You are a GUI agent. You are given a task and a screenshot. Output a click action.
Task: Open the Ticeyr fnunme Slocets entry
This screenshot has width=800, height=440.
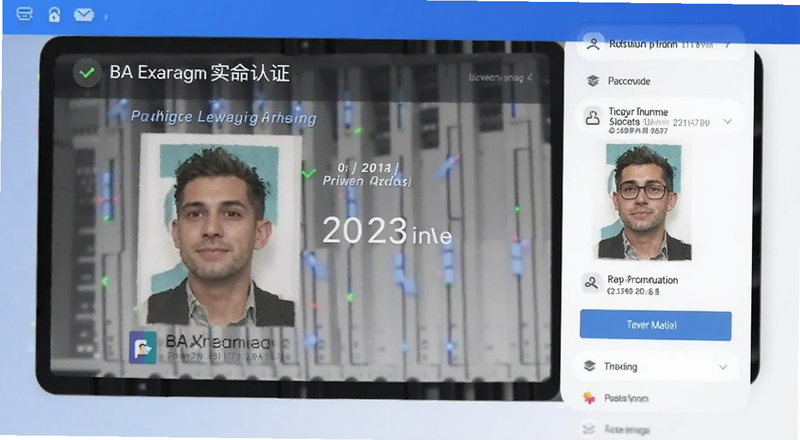click(x=658, y=118)
